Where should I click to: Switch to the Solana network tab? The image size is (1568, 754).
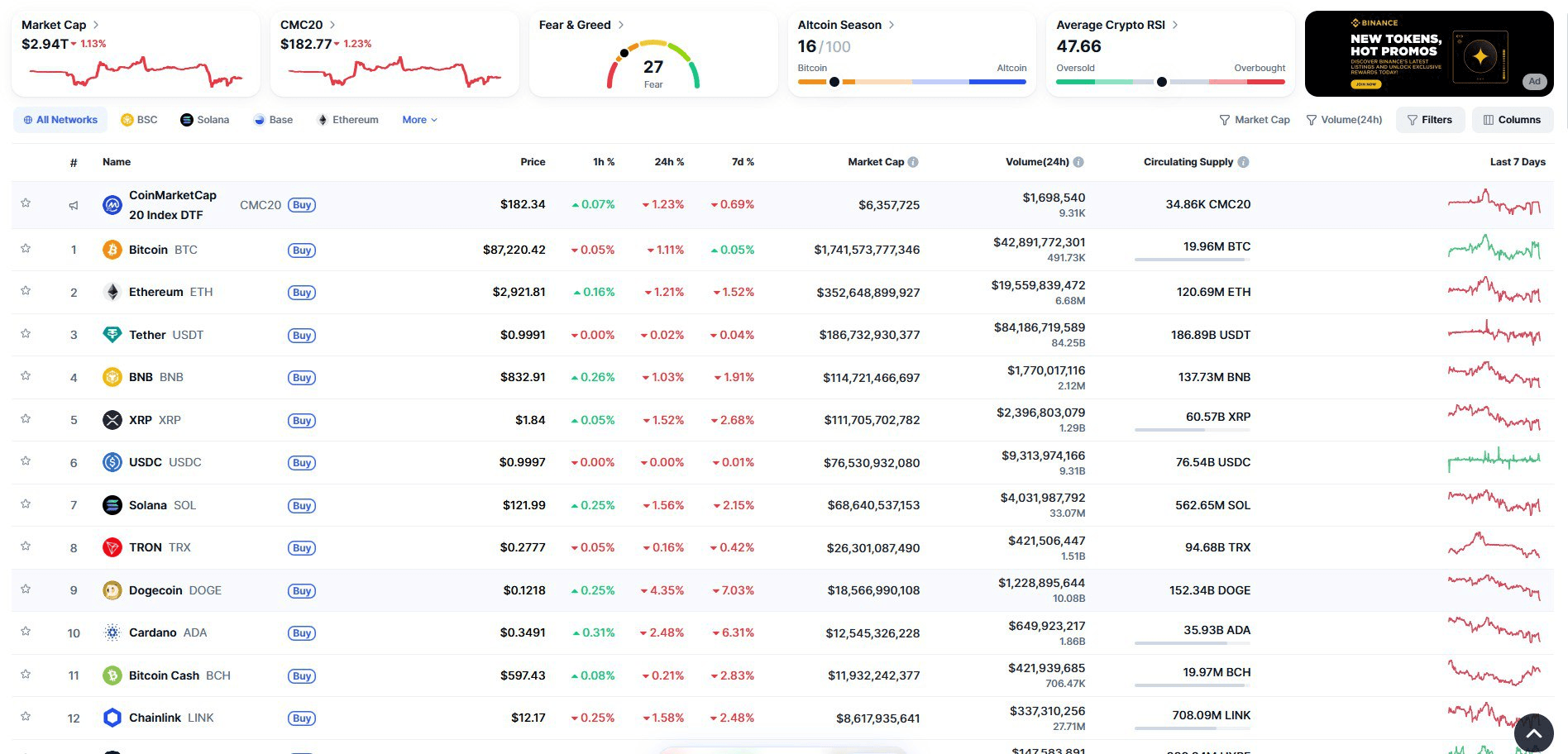pyautogui.click(x=204, y=120)
